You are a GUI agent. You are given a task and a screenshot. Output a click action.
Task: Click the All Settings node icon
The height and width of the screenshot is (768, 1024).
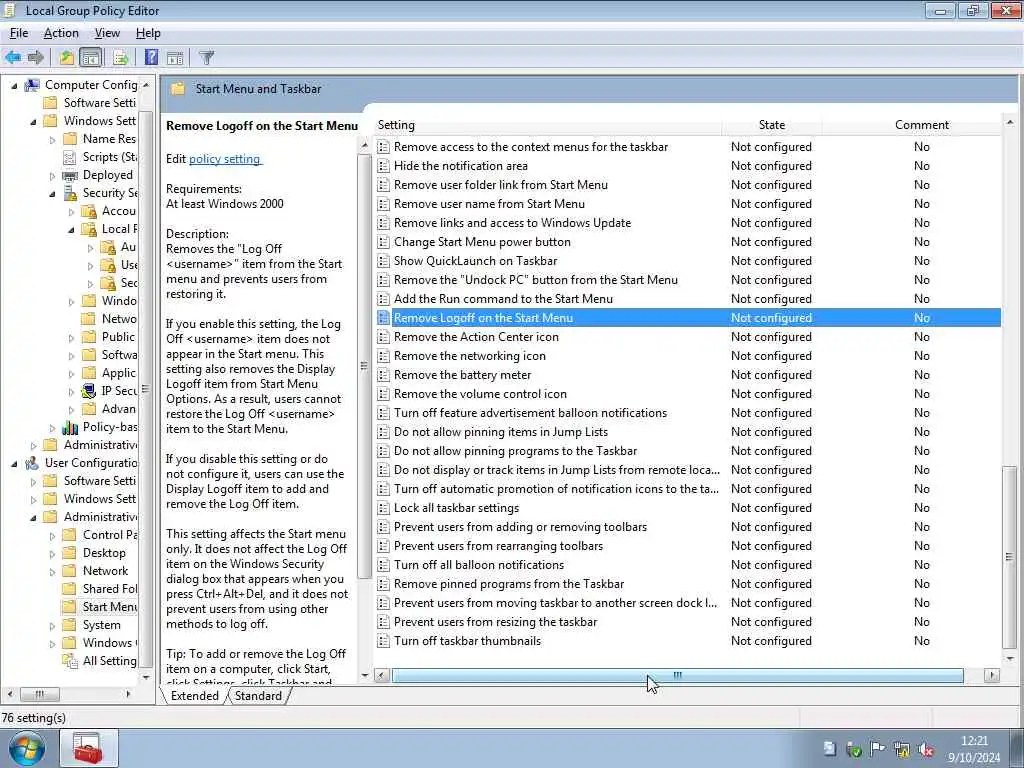(x=70, y=661)
